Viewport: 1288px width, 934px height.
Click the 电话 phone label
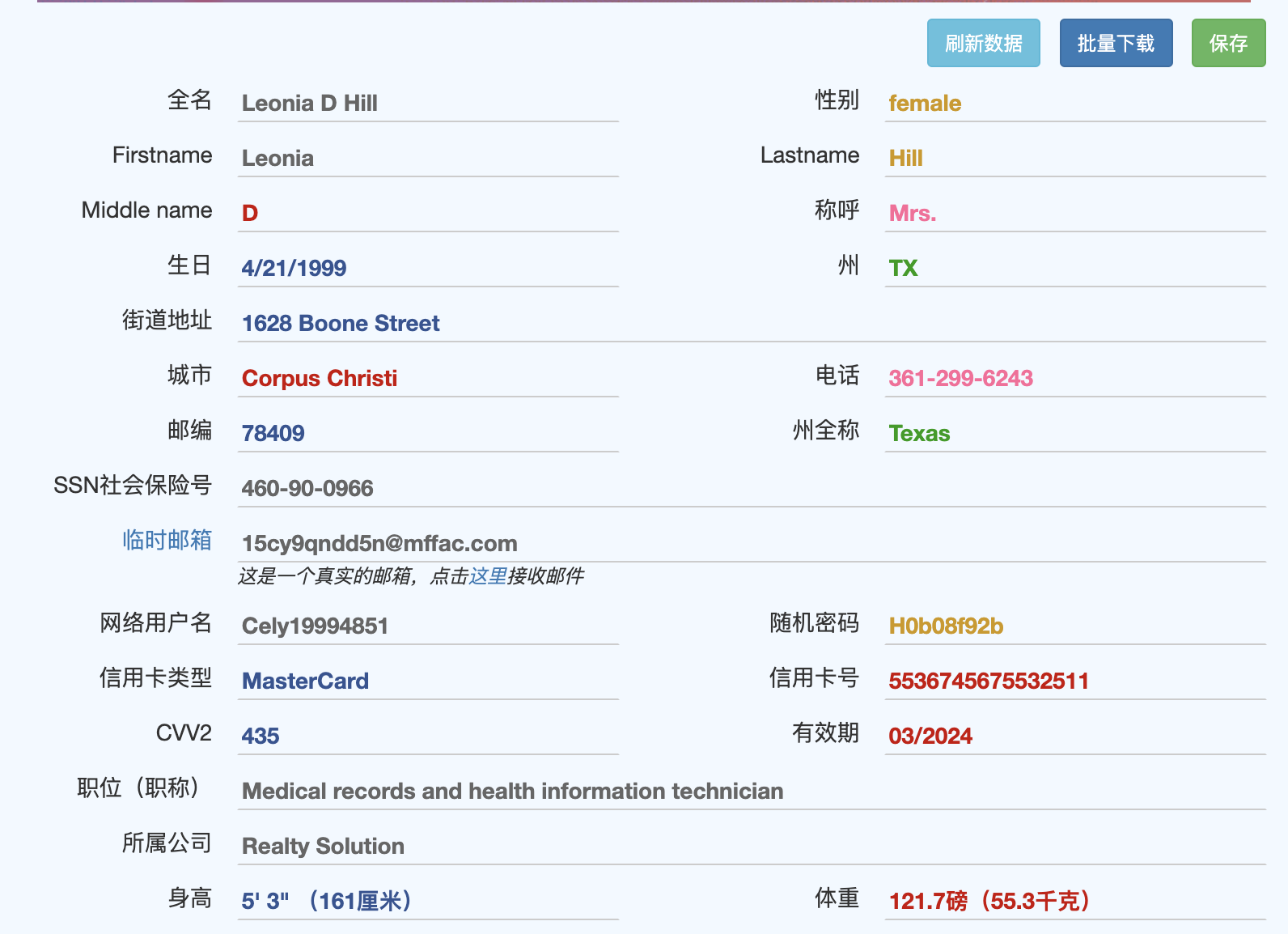[837, 375]
